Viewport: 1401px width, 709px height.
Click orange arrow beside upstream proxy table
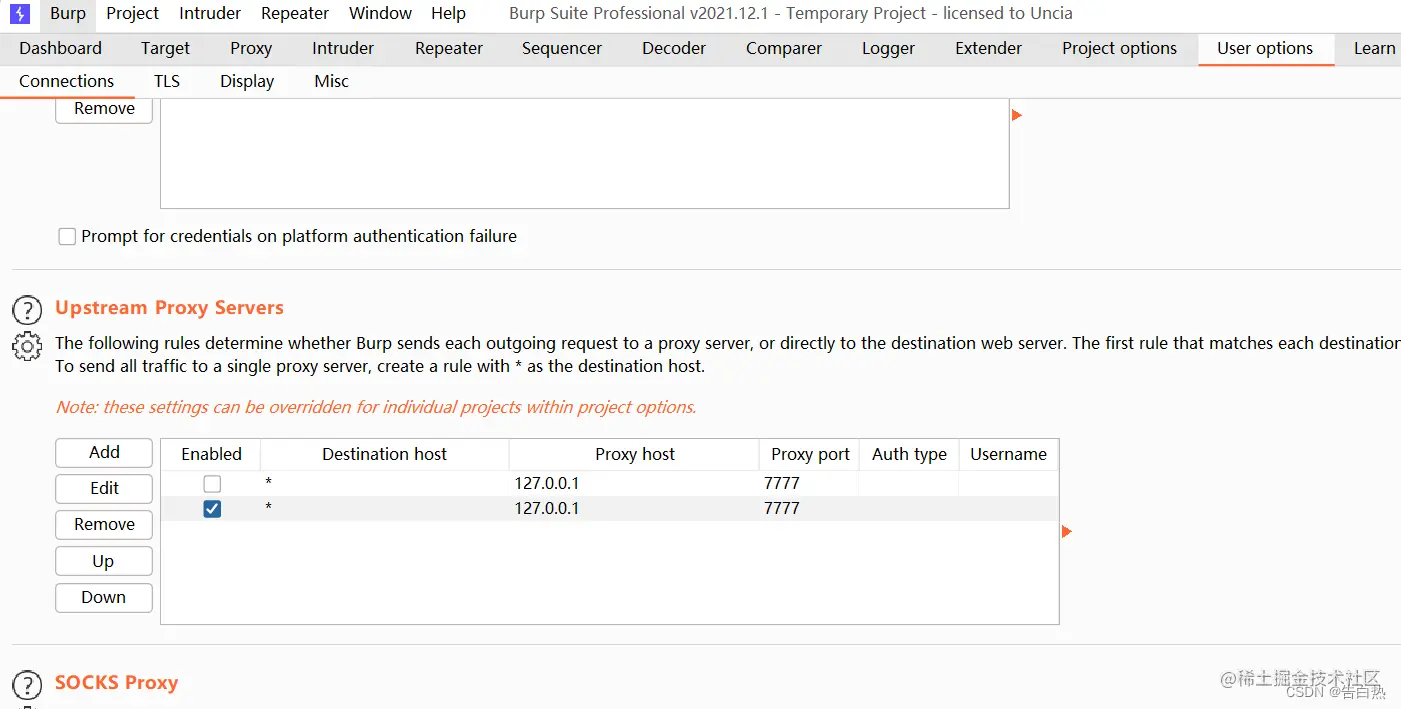point(1066,531)
